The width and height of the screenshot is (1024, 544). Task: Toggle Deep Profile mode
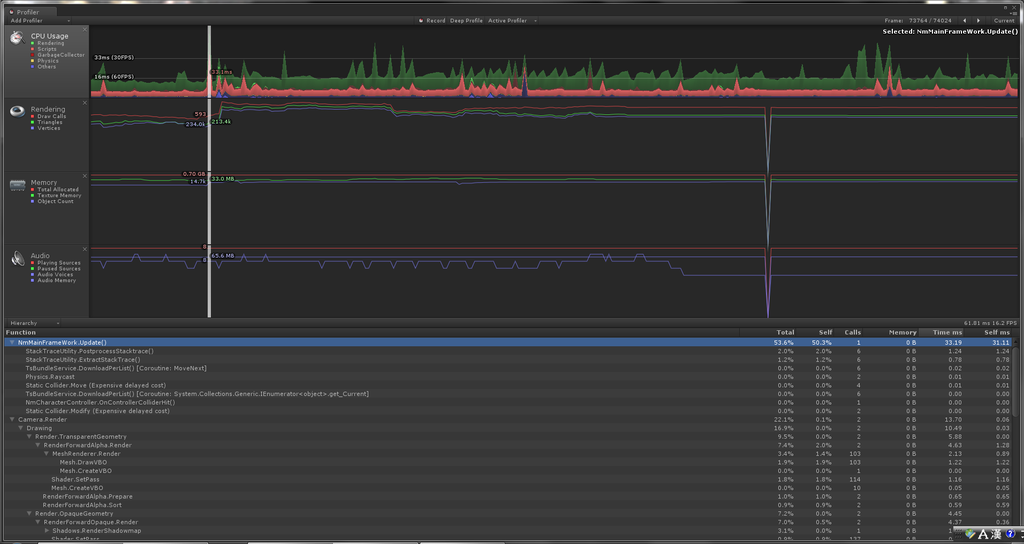(466, 20)
